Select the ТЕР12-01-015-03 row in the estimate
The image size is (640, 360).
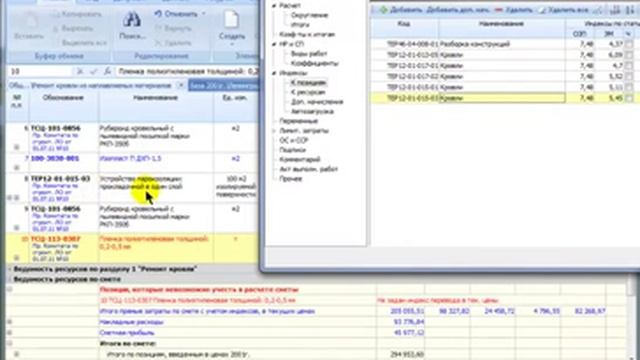pos(132,188)
